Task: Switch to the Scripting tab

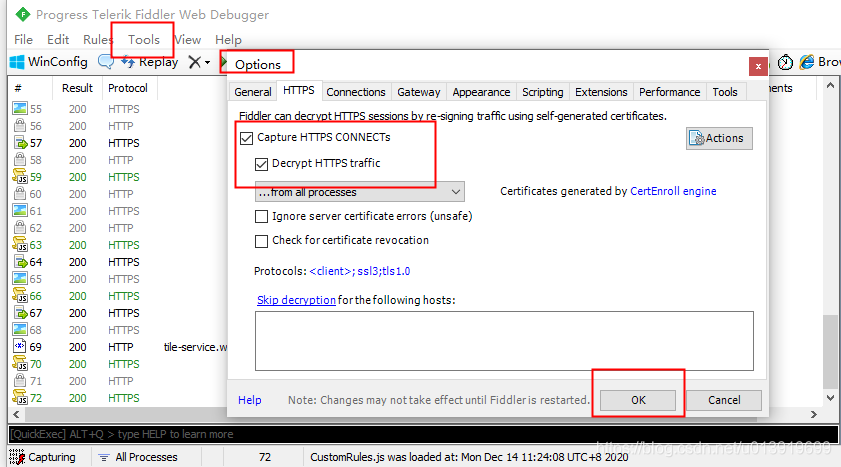Action: [x=543, y=92]
